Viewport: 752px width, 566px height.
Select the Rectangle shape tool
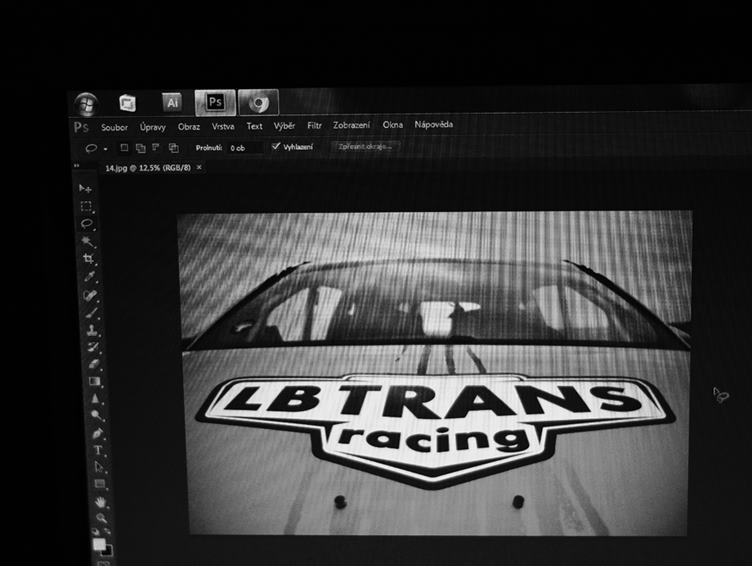pyautogui.click(x=100, y=484)
